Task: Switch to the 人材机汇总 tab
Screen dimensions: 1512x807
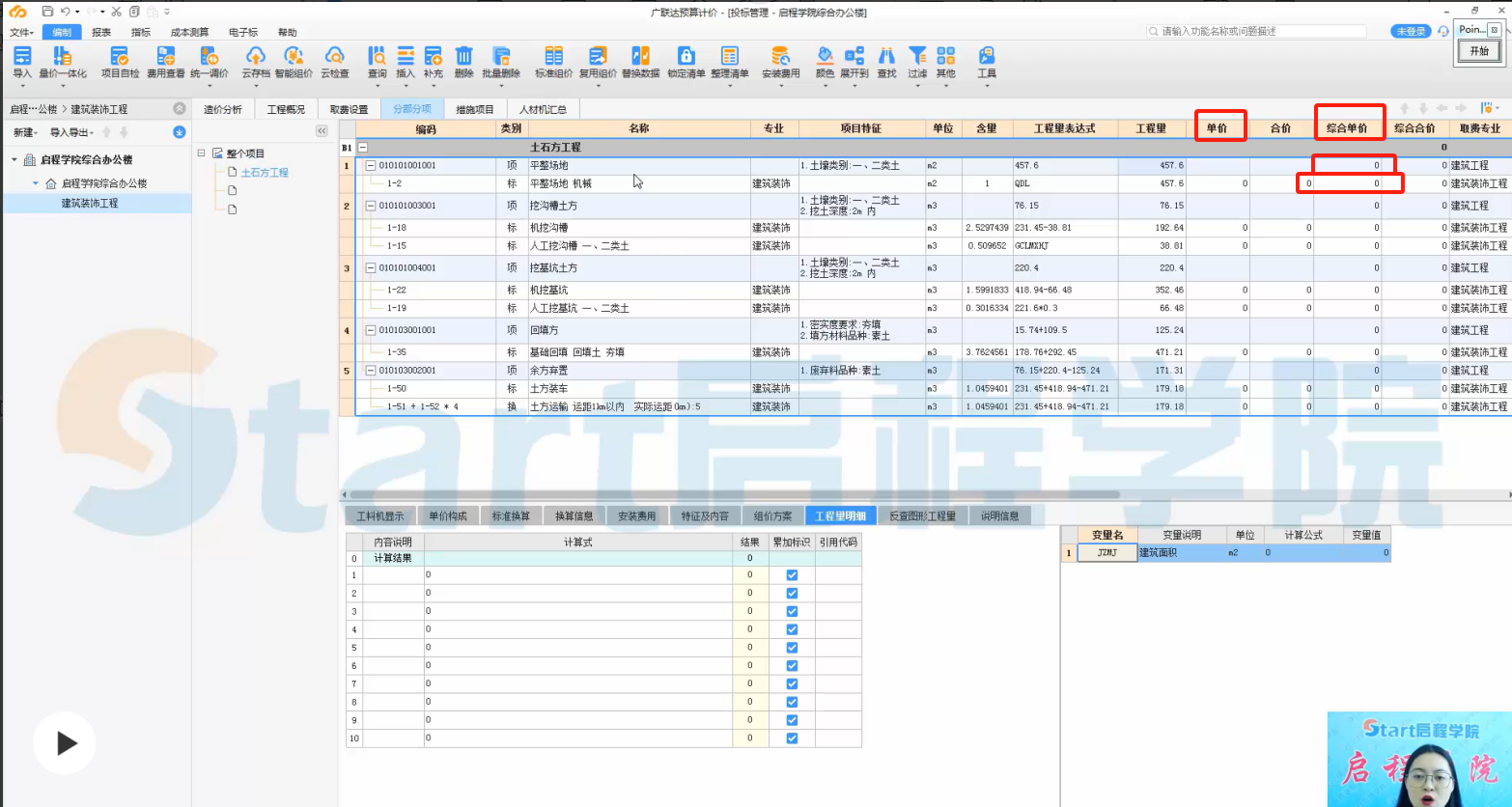Action: pos(543,109)
